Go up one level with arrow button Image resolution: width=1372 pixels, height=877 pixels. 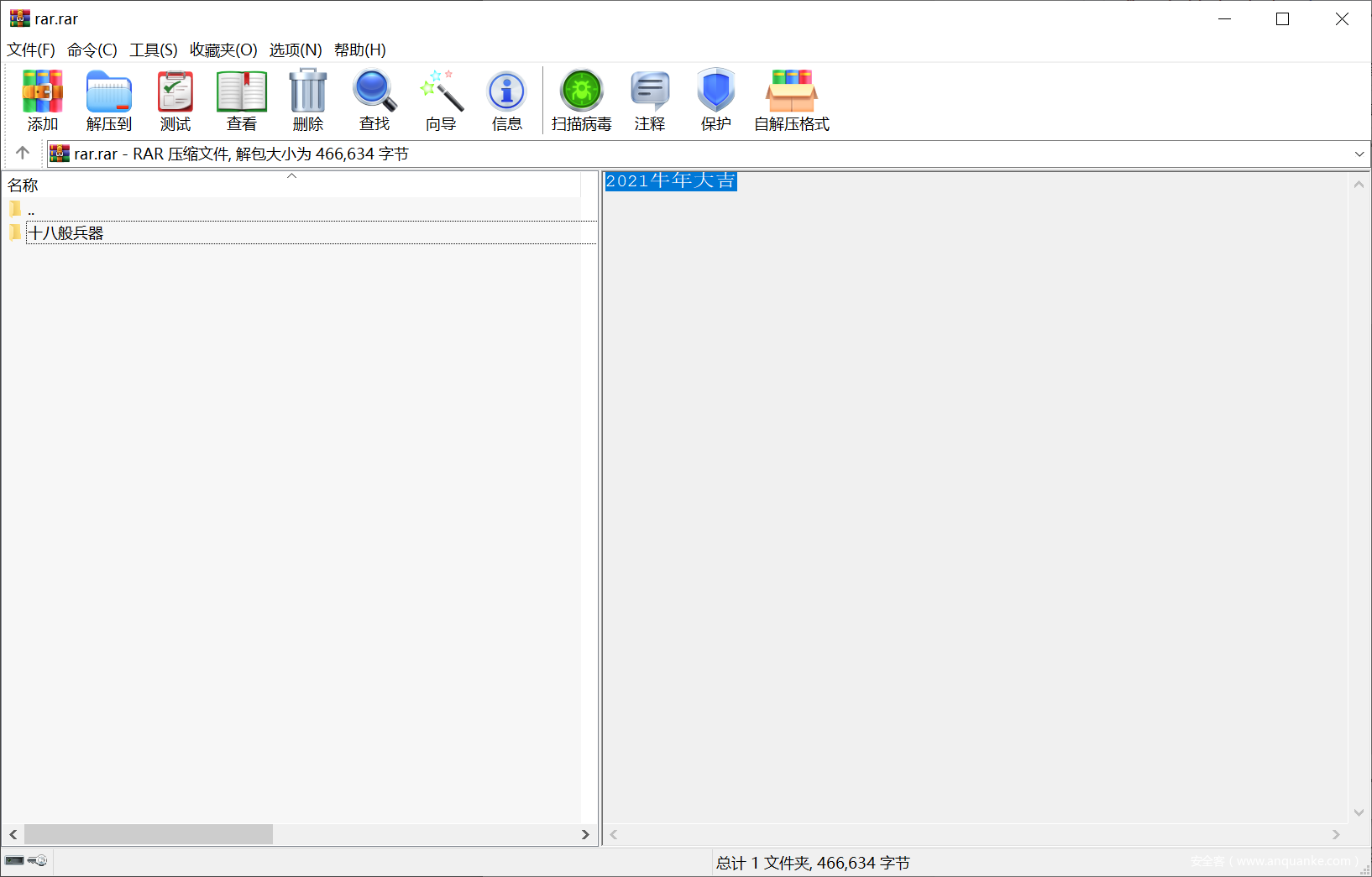23,153
